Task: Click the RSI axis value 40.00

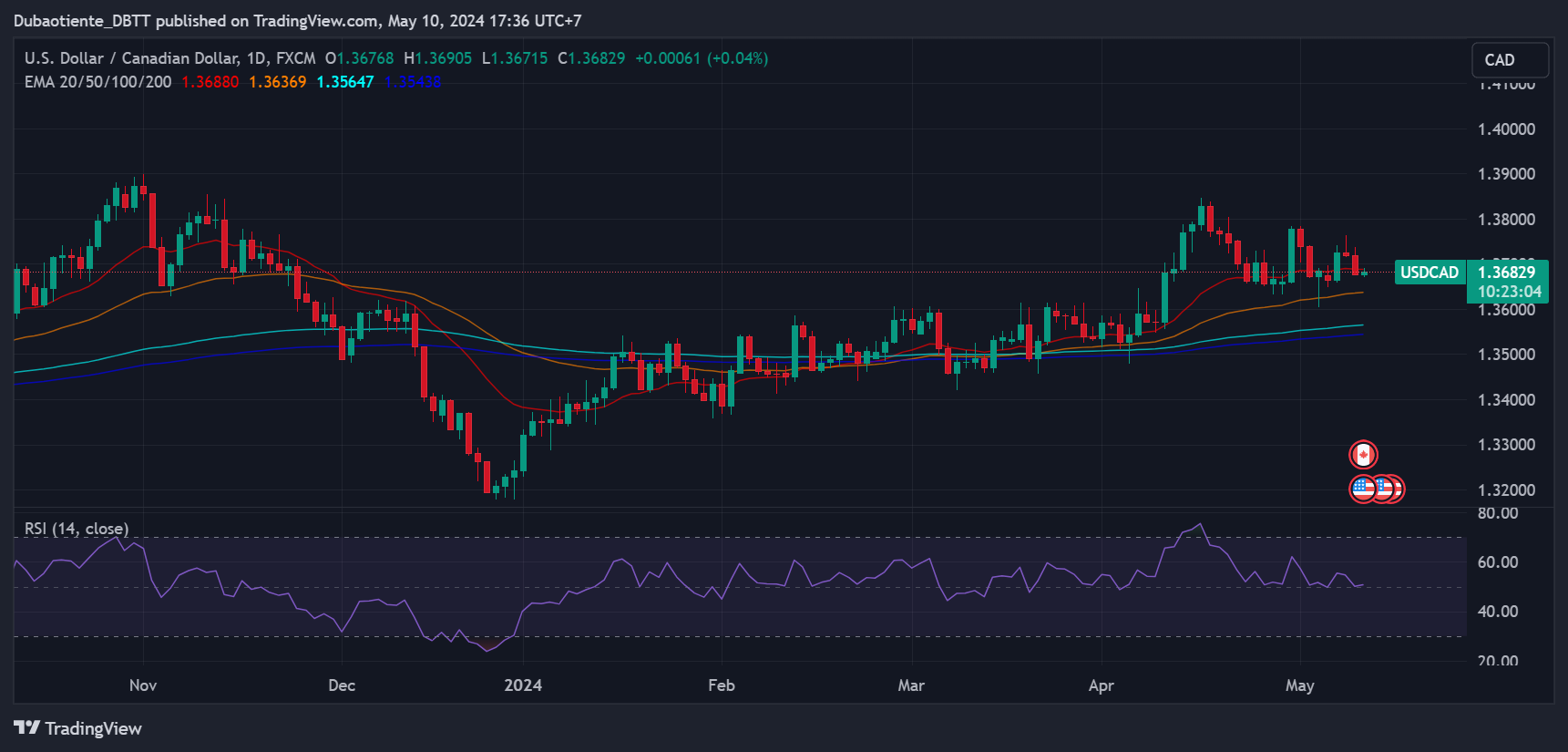Action: click(1498, 612)
